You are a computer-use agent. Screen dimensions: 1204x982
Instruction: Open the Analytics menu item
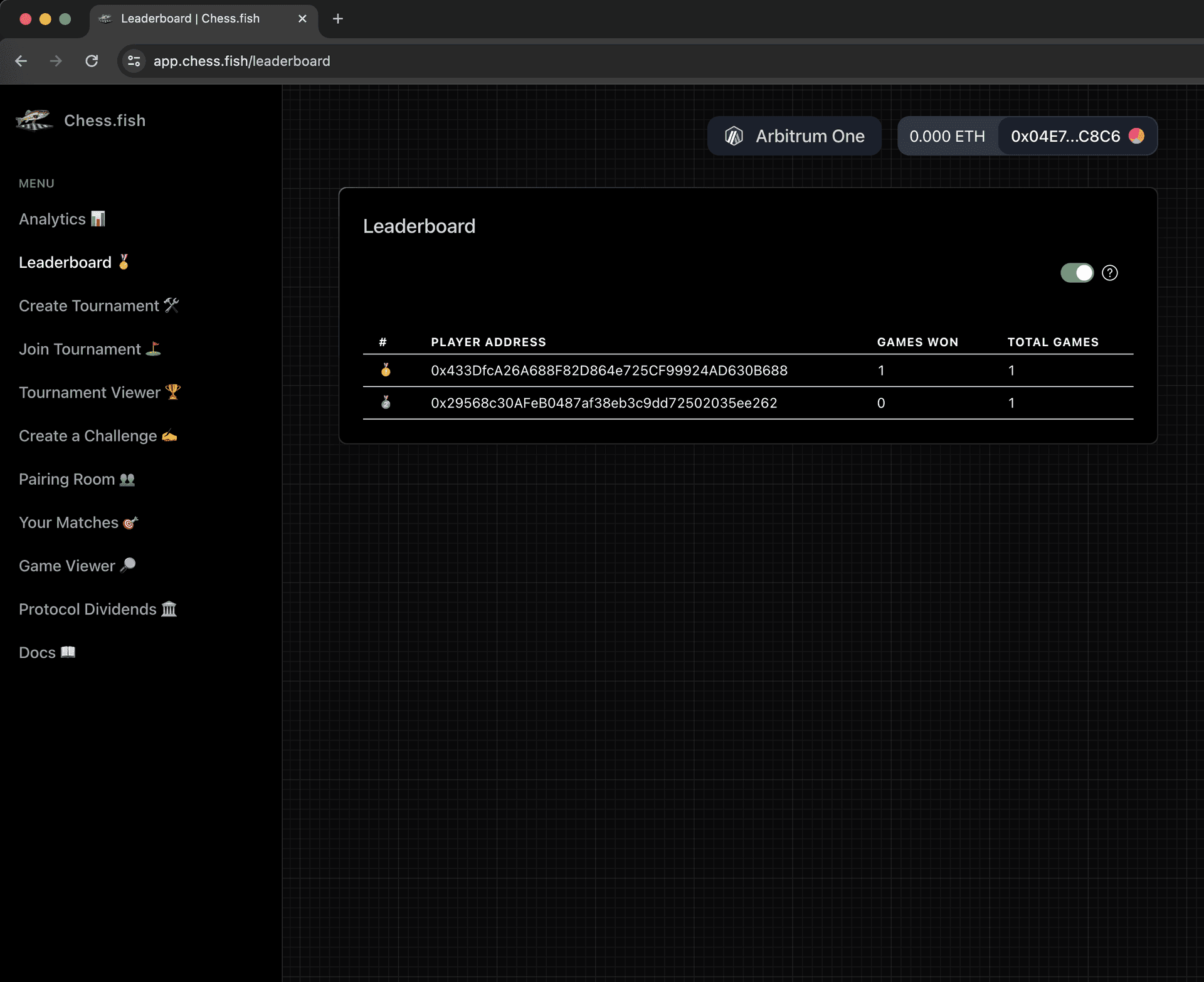click(62, 219)
